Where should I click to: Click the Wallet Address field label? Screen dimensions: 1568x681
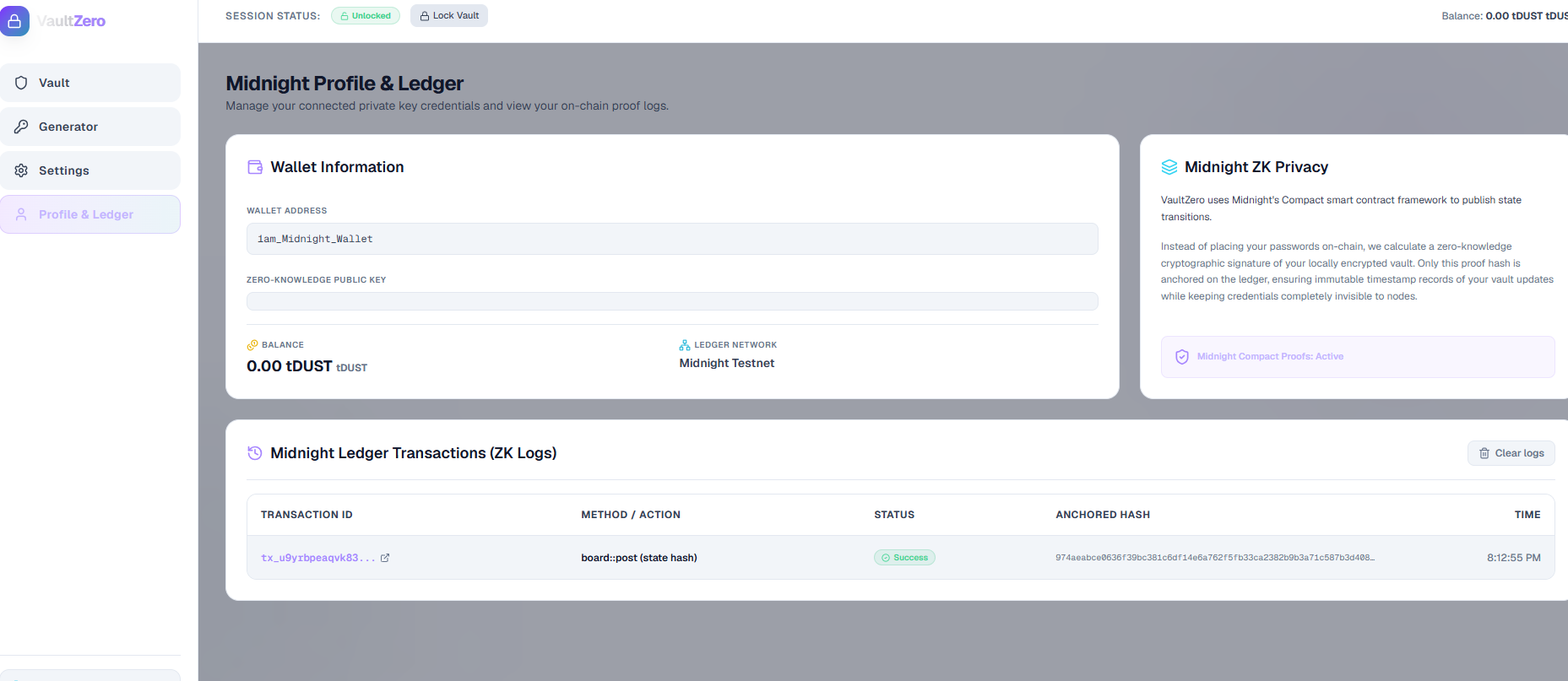[x=286, y=211]
